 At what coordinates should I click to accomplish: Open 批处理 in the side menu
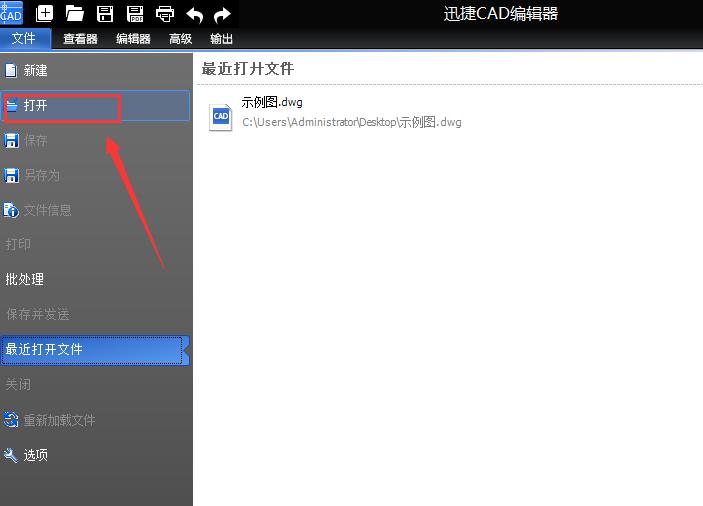pyautogui.click(x=95, y=279)
